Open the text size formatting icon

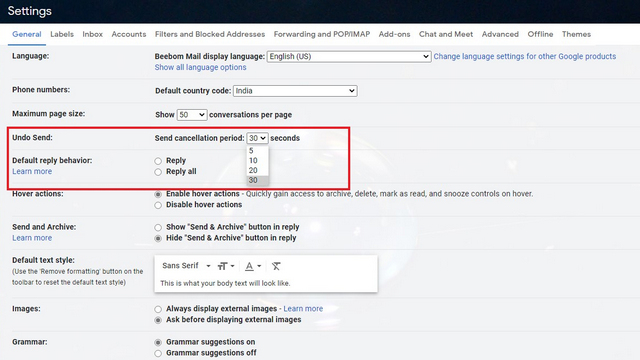click(226, 266)
